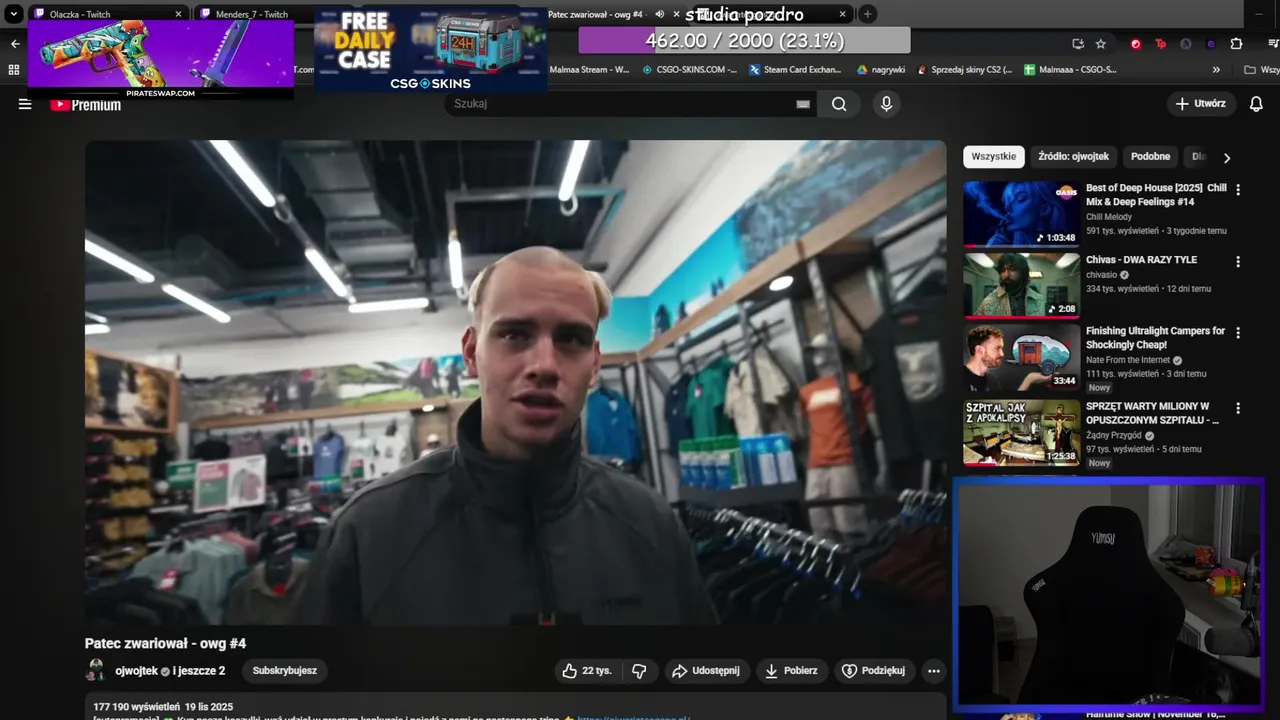The width and height of the screenshot is (1280, 720).
Task: Go back with browser back arrow
Action: (14, 44)
